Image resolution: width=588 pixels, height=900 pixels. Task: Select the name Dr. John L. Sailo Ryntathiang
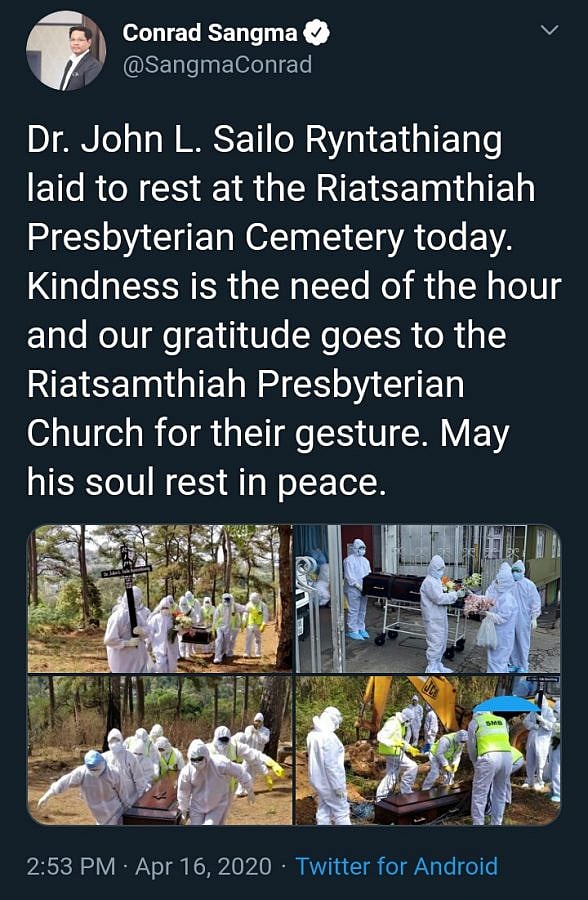coord(264,140)
